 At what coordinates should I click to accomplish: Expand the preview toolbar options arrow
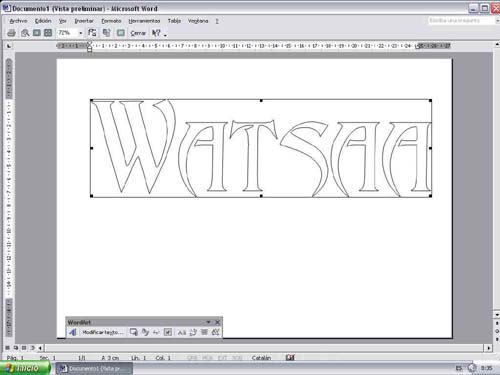click(165, 35)
